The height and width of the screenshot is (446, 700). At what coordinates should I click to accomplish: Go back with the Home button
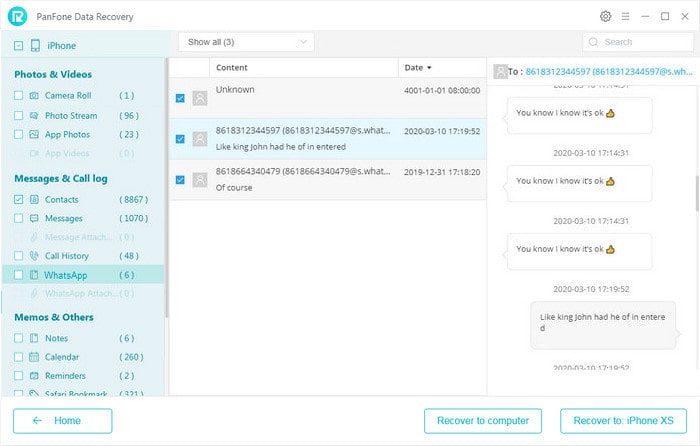pyautogui.click(x=62, y=421)
